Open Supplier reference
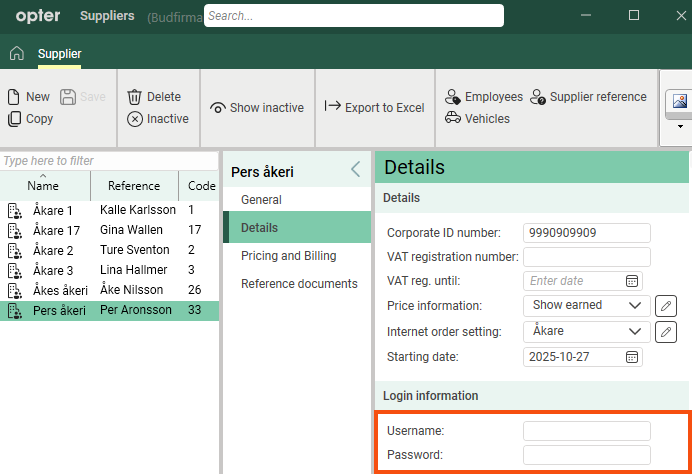The height and width of the screenshot is (474, 692). click(588, 97)
